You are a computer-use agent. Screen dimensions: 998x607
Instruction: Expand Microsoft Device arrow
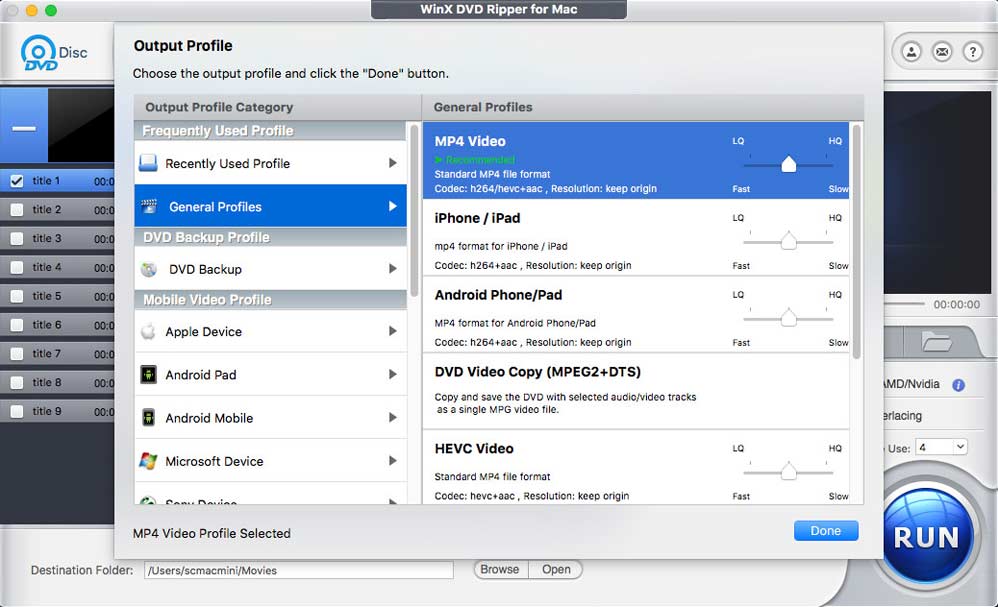pyautogui.click(x=393, y=461)
